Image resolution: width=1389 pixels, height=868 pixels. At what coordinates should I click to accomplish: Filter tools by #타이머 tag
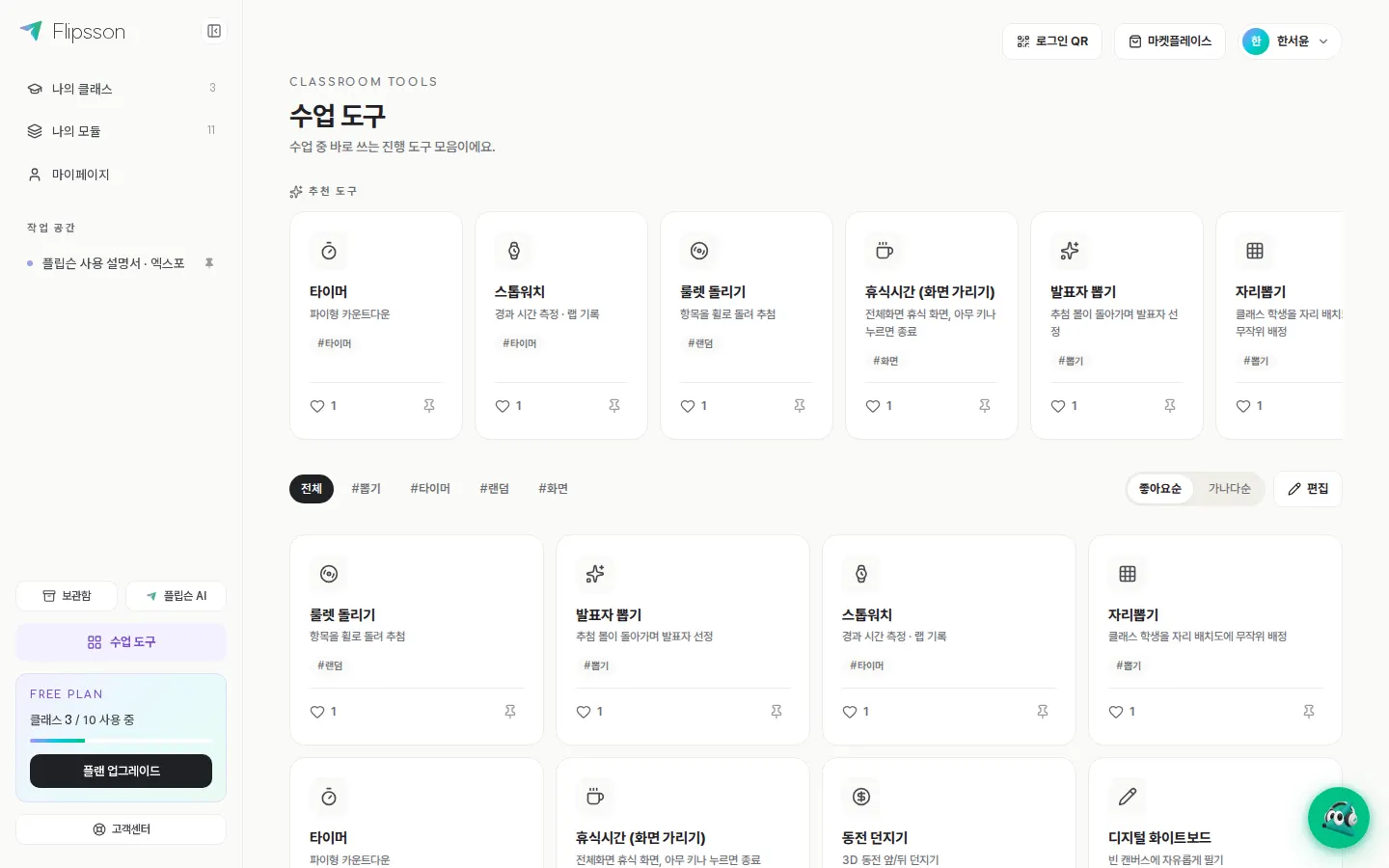tap(430, 489)
